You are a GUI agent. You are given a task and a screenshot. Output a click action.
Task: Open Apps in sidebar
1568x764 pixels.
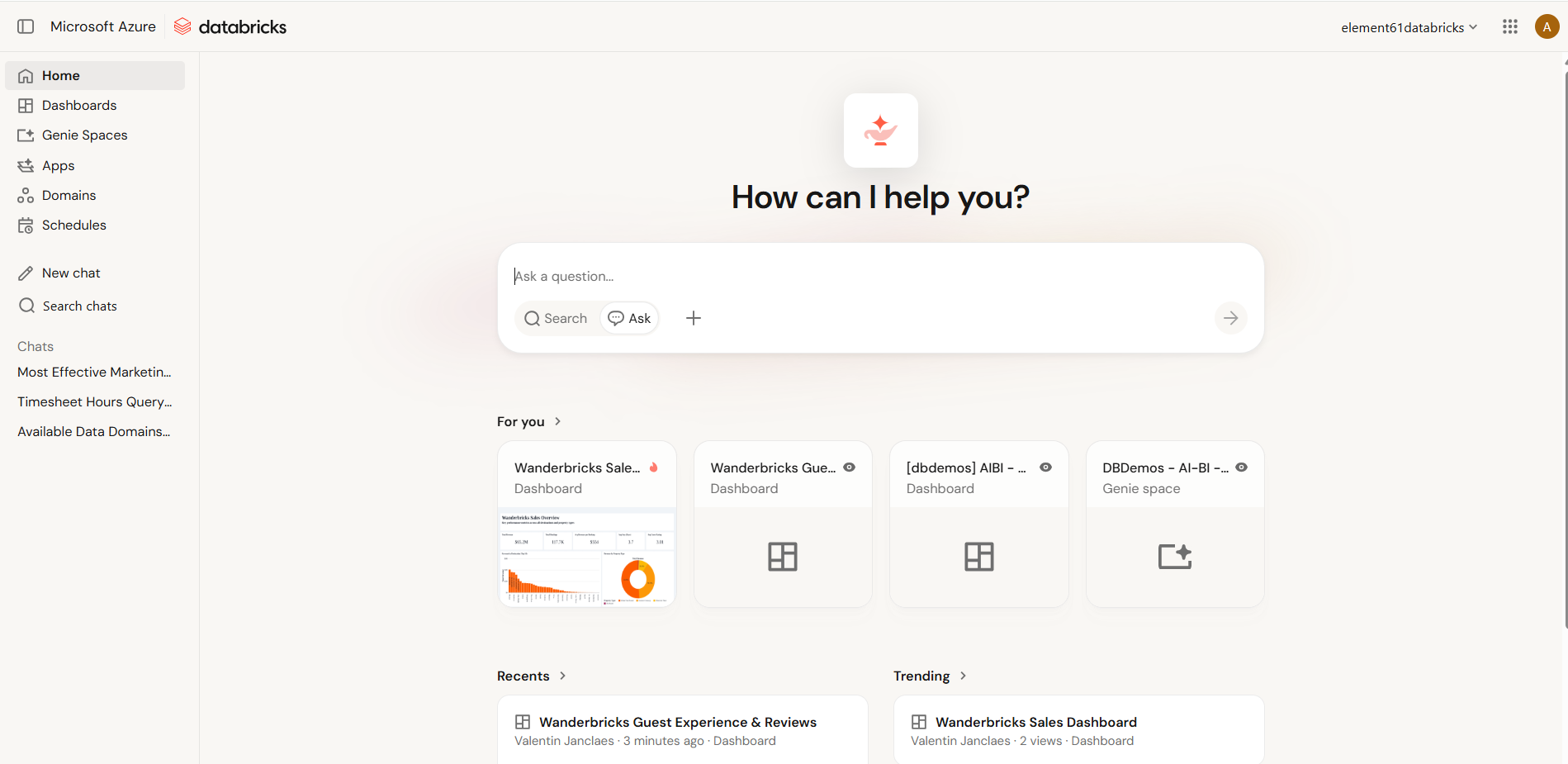point(95,165)
